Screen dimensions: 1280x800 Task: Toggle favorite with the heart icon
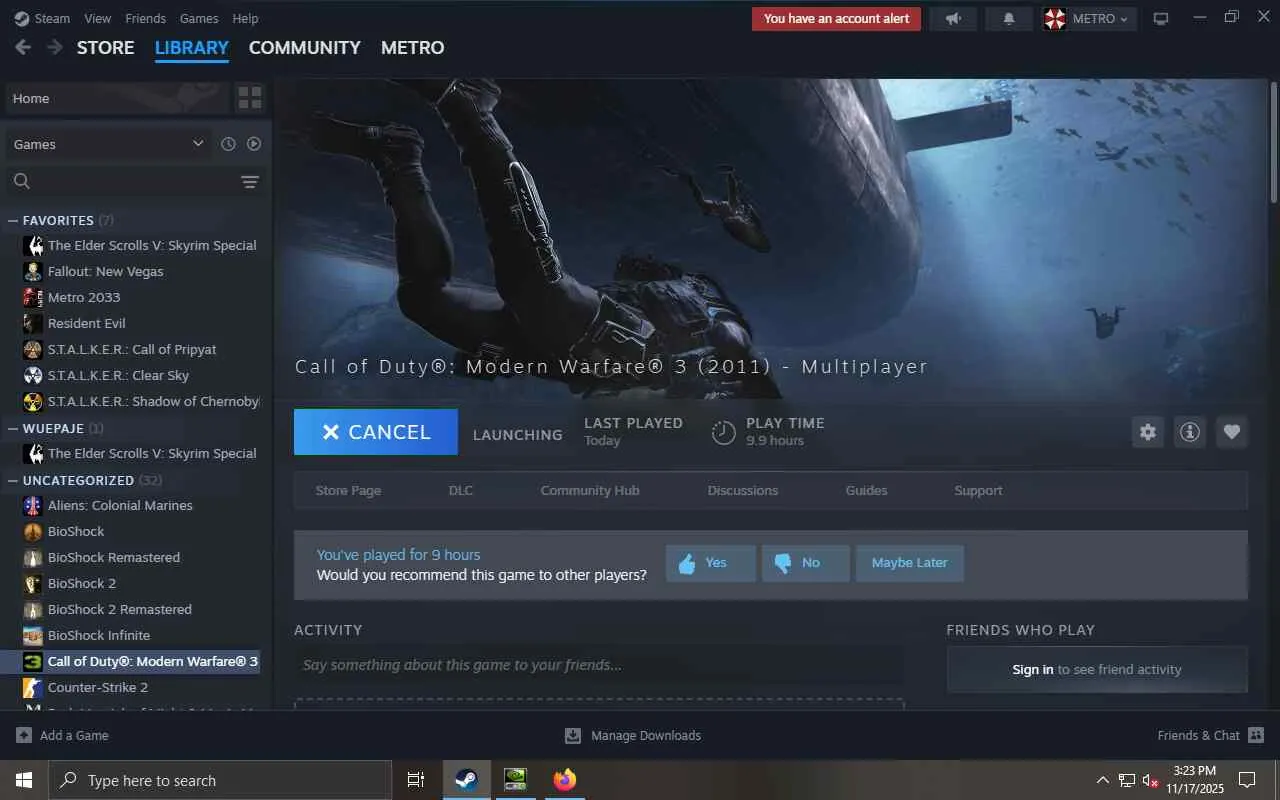tap(1232, 432)
